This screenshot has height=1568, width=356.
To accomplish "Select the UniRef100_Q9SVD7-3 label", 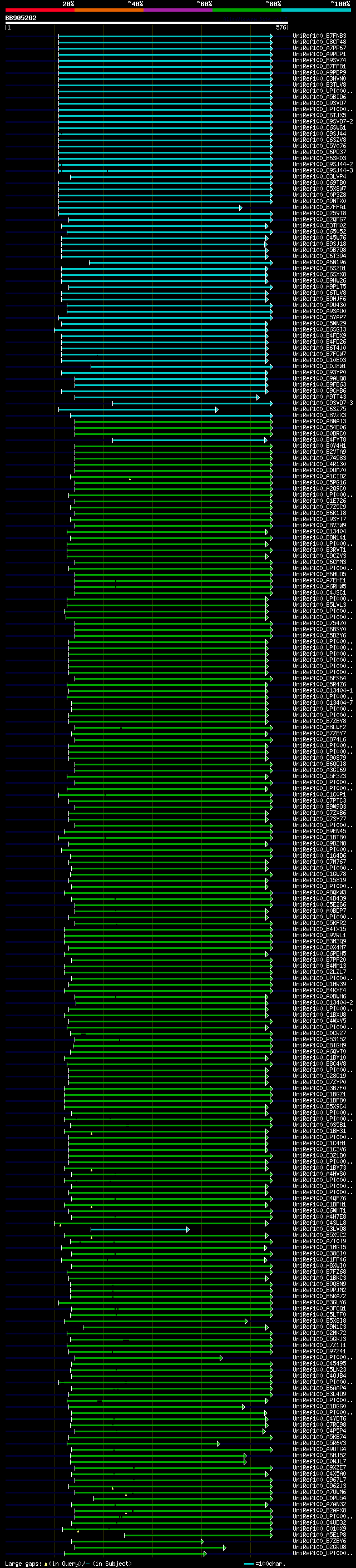I will (323, 403).
